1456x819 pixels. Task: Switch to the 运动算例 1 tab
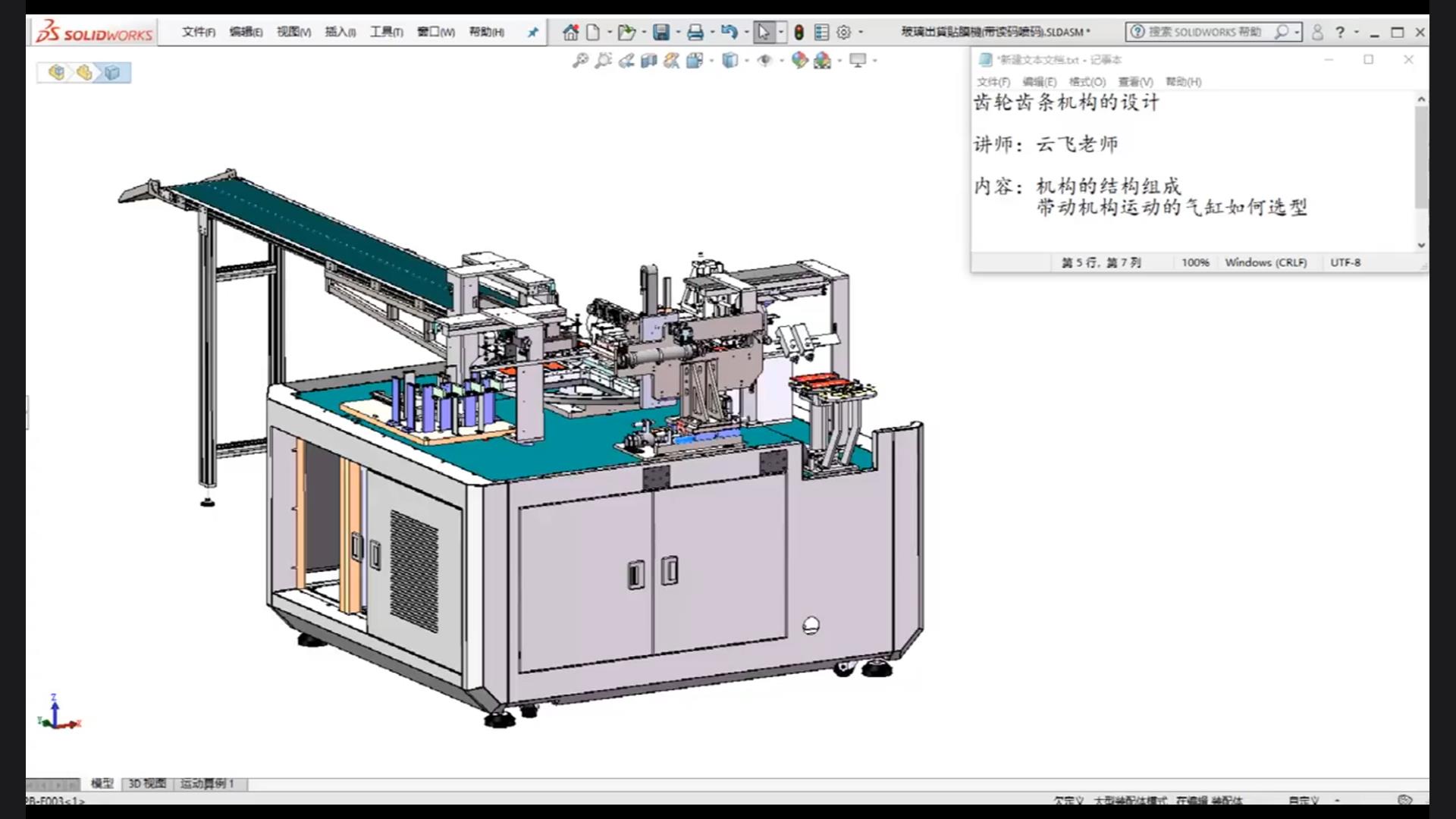[x=207, y=783]
